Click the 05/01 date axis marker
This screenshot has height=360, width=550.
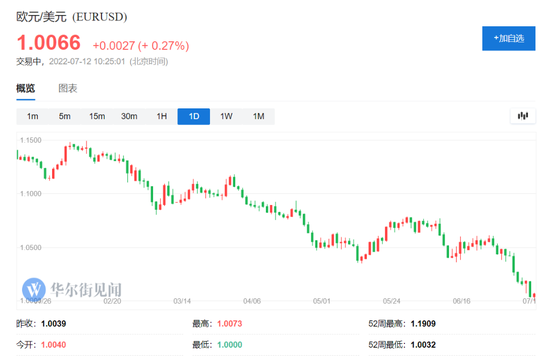[322, 301]
